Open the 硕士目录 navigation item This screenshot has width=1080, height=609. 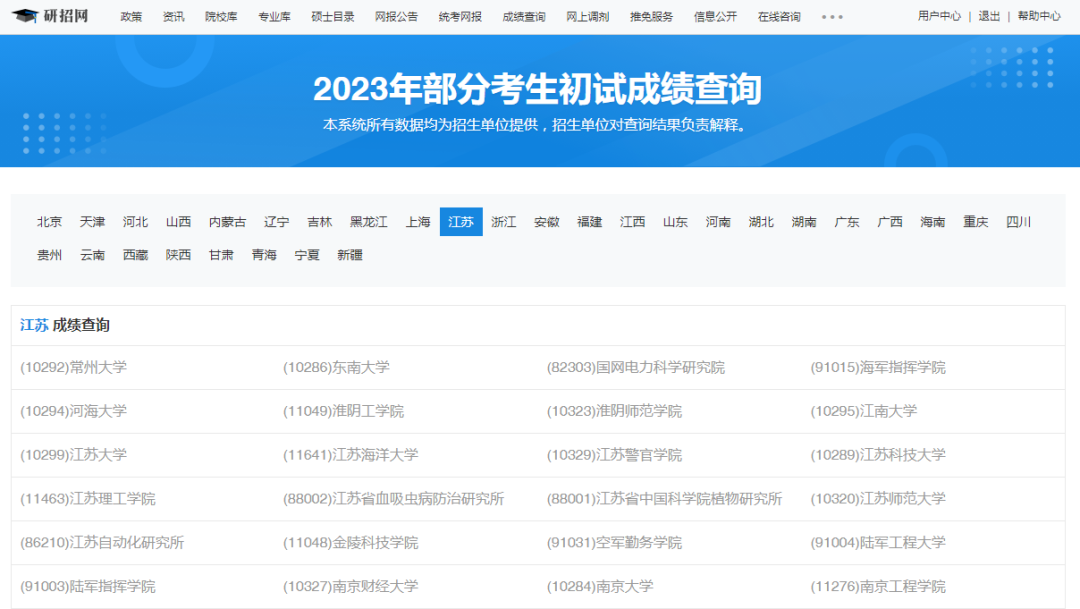pos(332,16)
